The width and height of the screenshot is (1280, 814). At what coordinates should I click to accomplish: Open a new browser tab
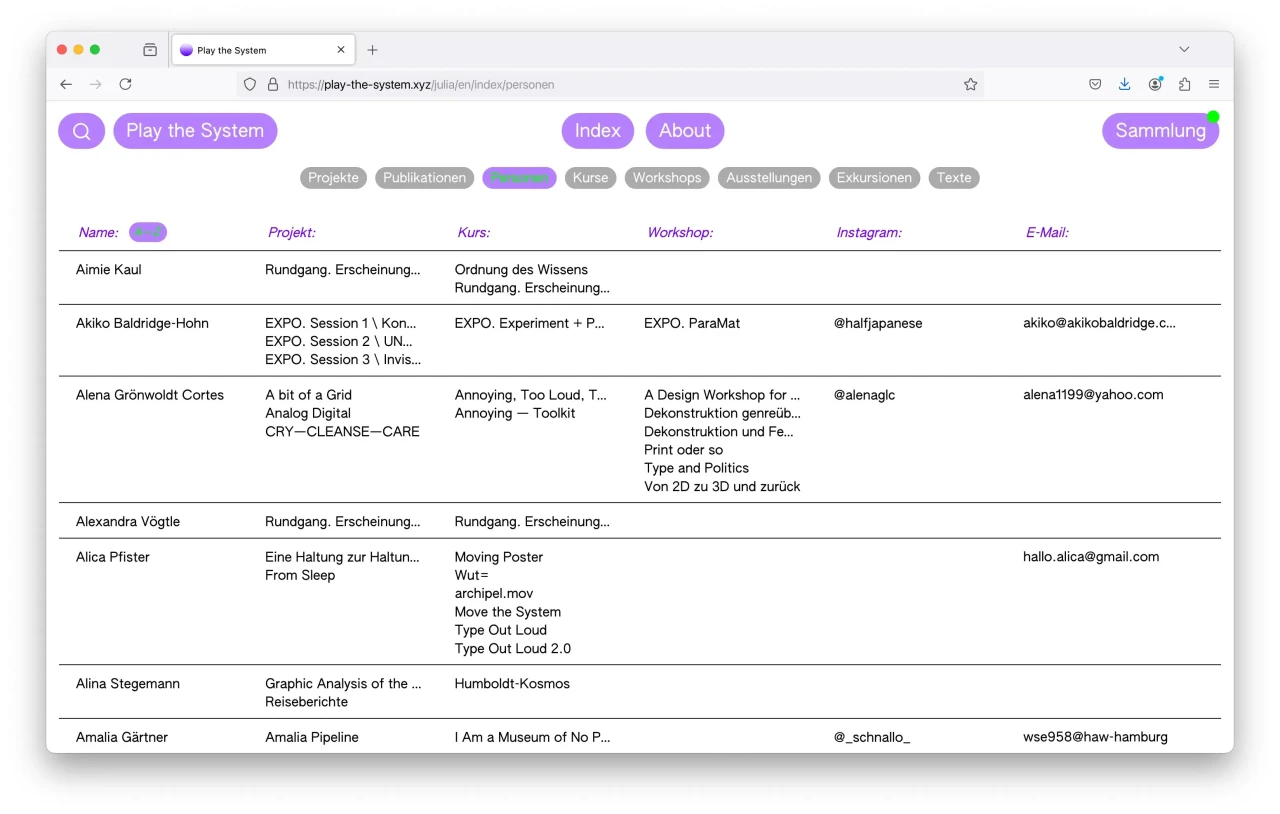(x=372, y=50)
